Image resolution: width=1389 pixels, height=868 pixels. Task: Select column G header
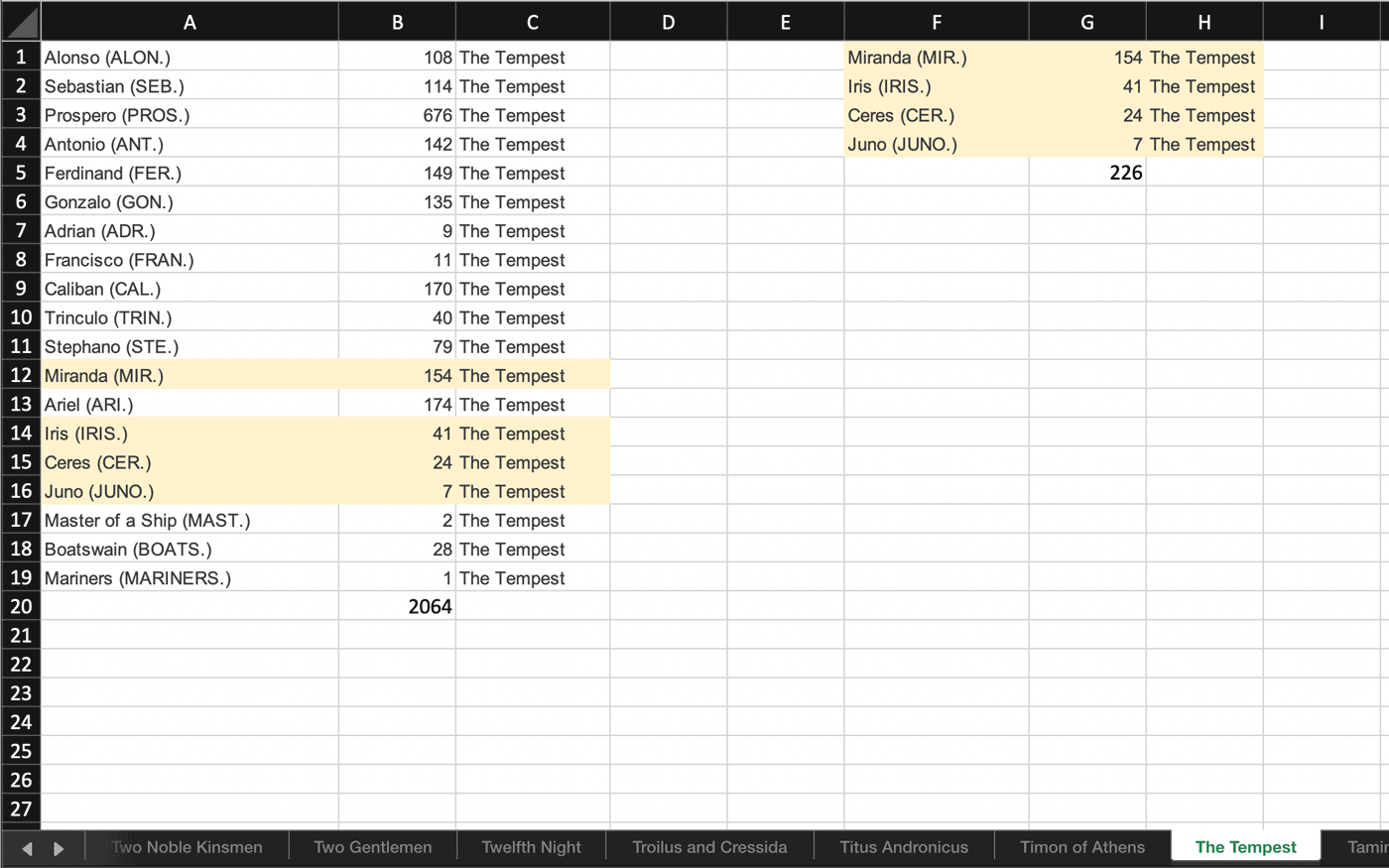[x=1086, y=22]
